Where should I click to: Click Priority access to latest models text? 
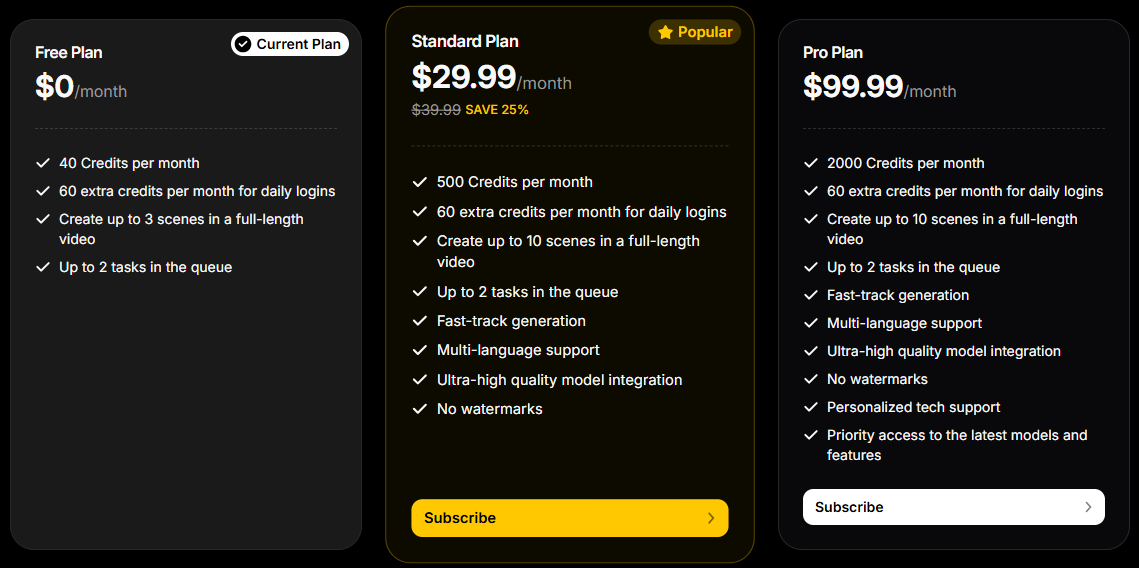coord(957,445)
